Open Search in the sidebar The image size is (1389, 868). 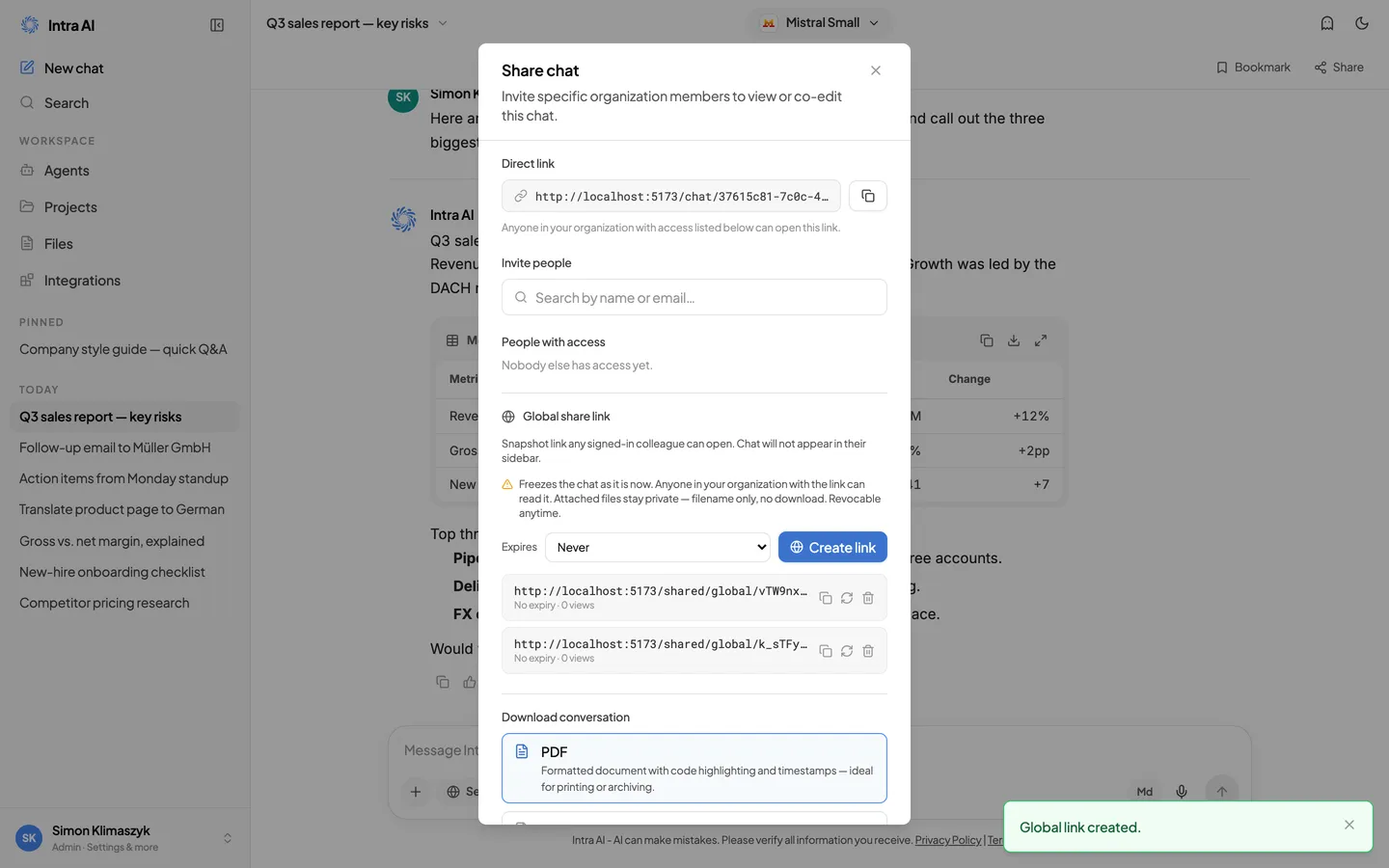pos(123,103)
